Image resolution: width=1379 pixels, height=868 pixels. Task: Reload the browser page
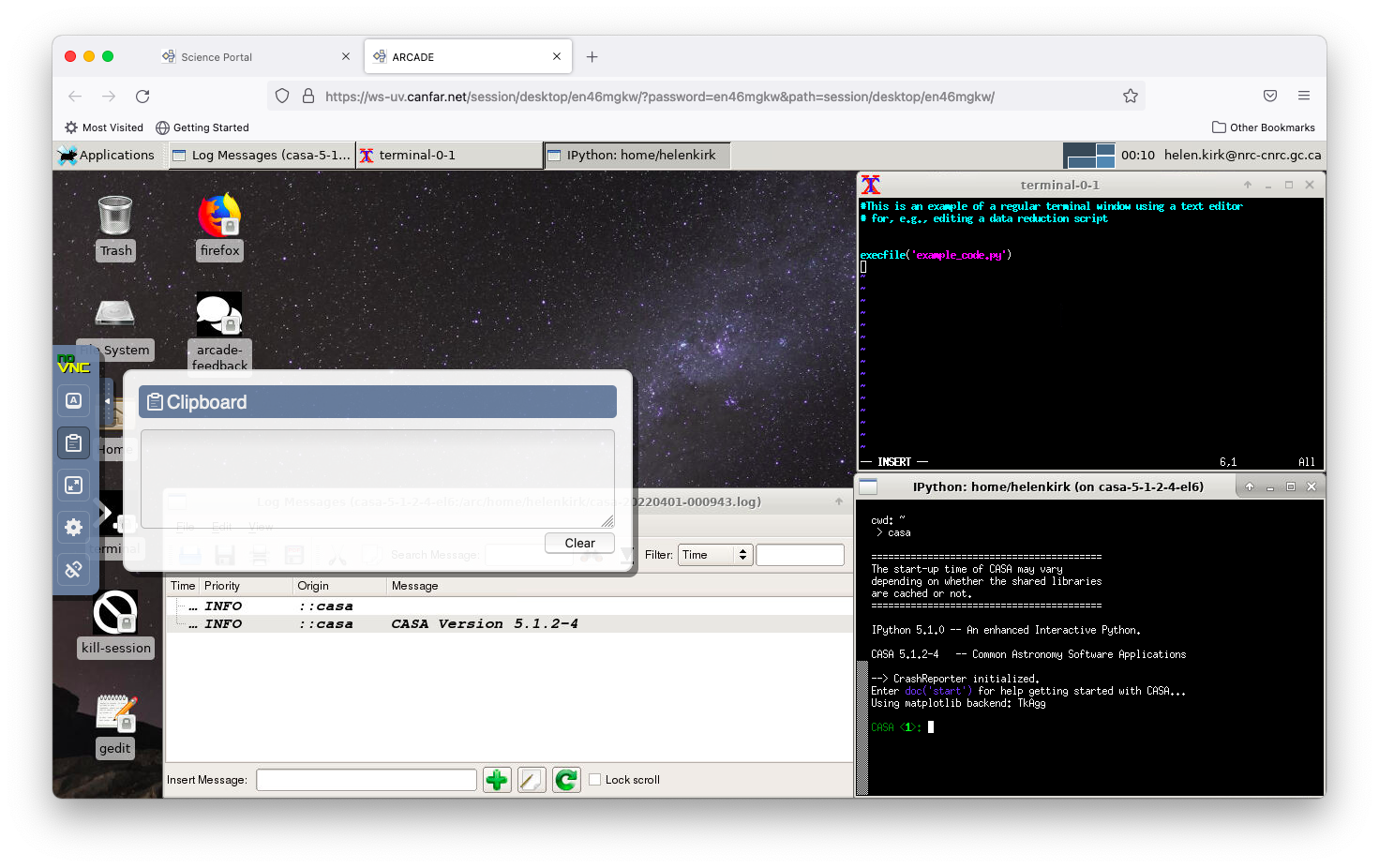pos(142,97)
